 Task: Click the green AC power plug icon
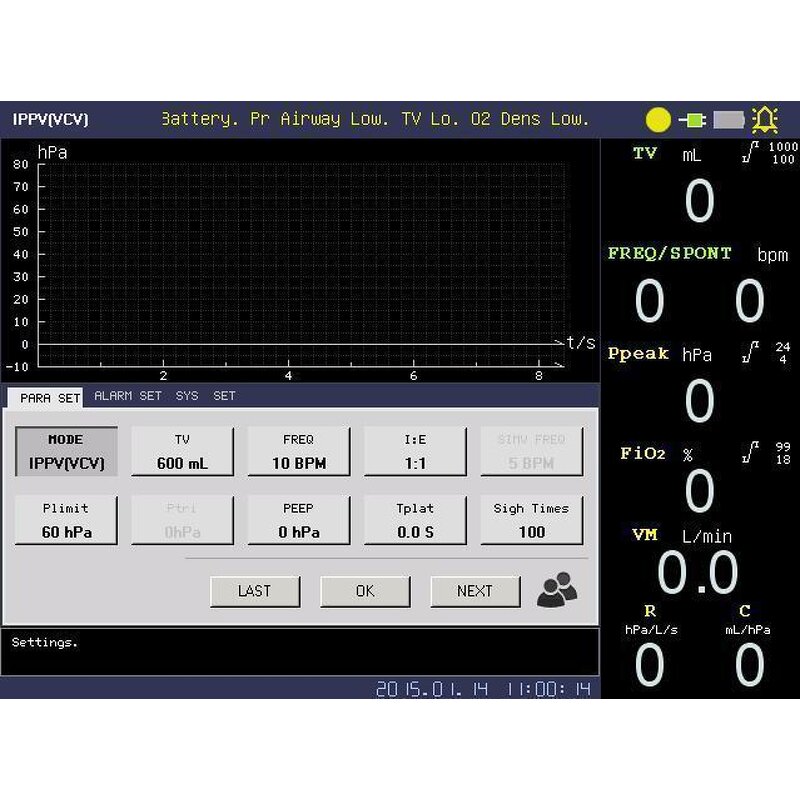point(692,120)
